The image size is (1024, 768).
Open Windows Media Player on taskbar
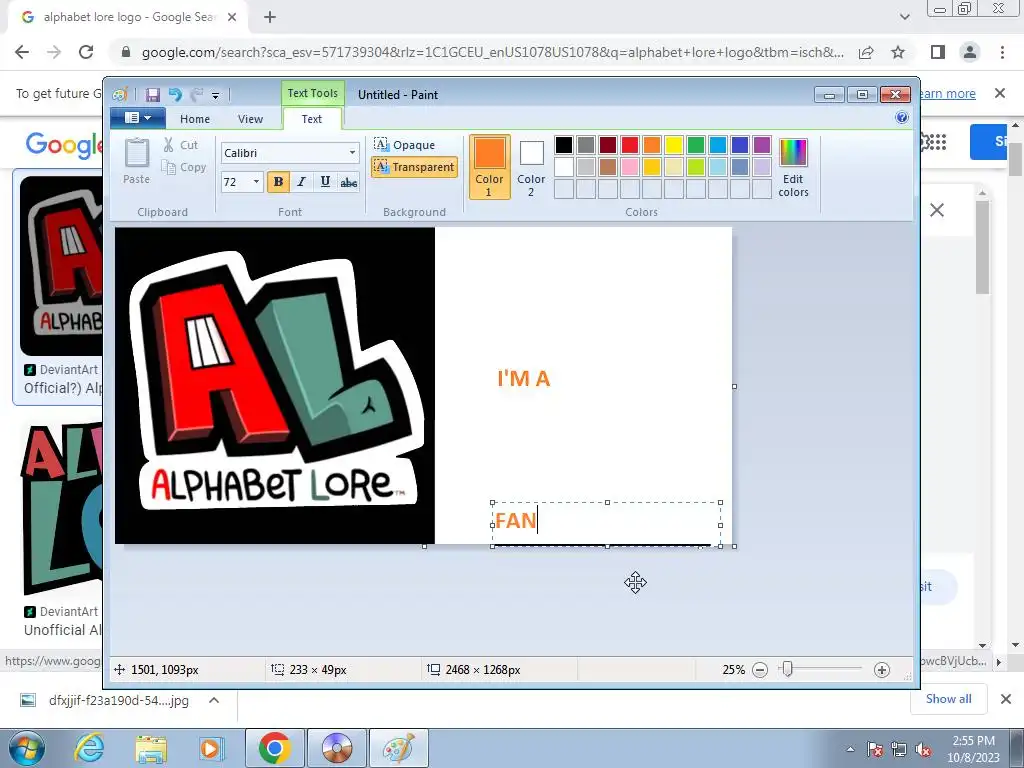coord(211,748)
